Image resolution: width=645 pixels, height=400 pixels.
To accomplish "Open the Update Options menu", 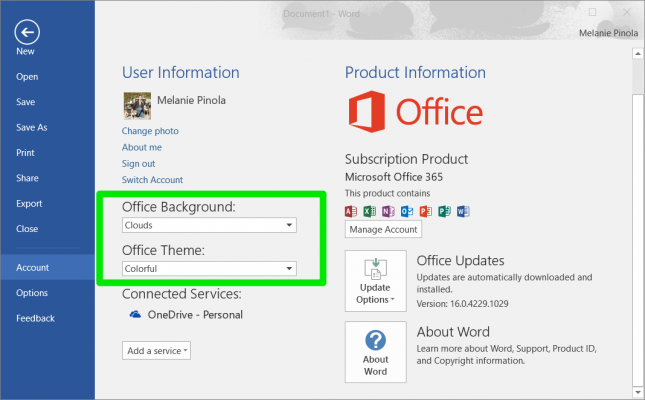I will point(376,281).
